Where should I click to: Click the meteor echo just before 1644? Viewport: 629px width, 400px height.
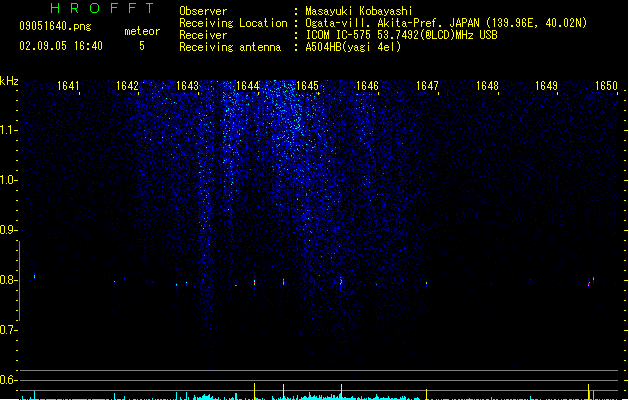click(x=254, y=282)
